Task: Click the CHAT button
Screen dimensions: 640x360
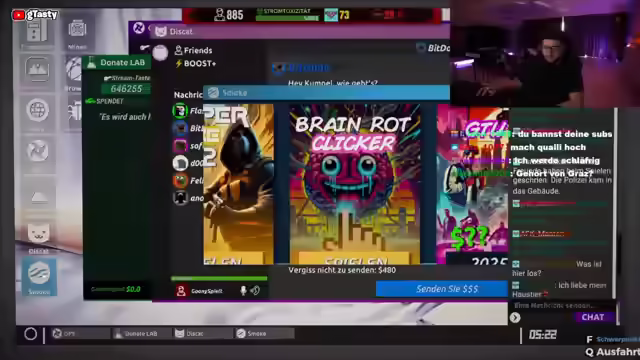Action: pos(594,317)
